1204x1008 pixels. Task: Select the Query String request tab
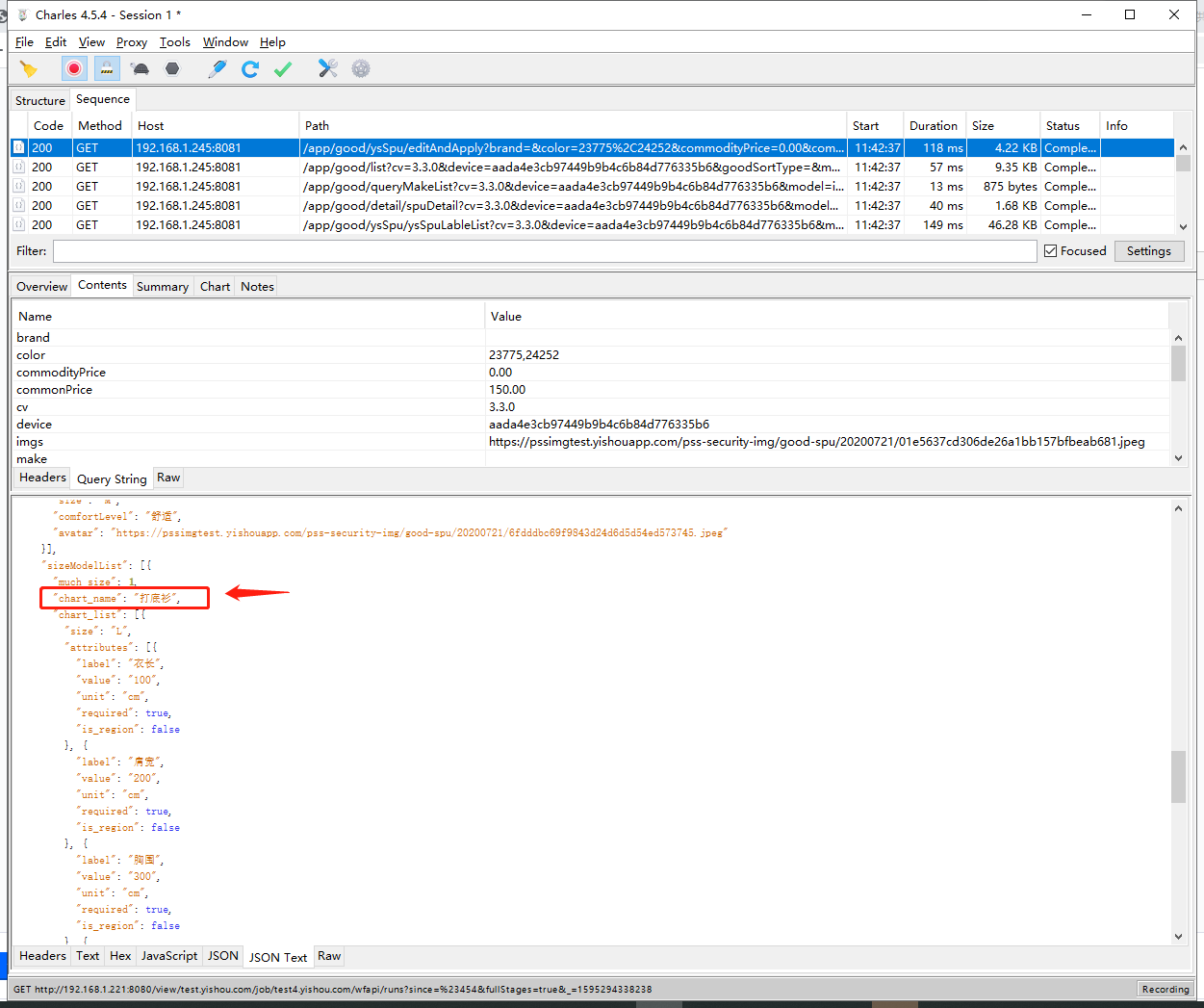[x=112, y=478]
